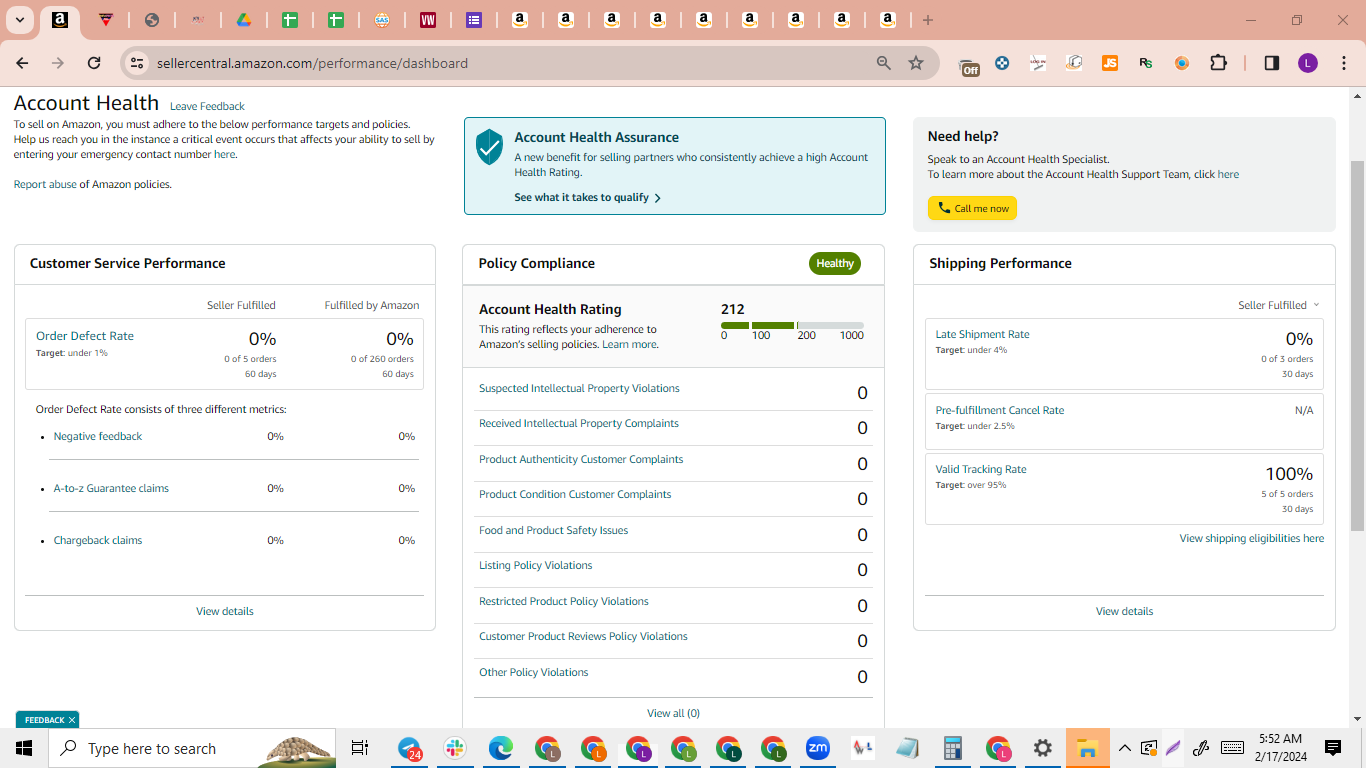The width and height of the screenshot is (1366, 768).
Task: Open the Seller Fulfilled dropdown in Shipping Performance
Action: pos(1279,305)
